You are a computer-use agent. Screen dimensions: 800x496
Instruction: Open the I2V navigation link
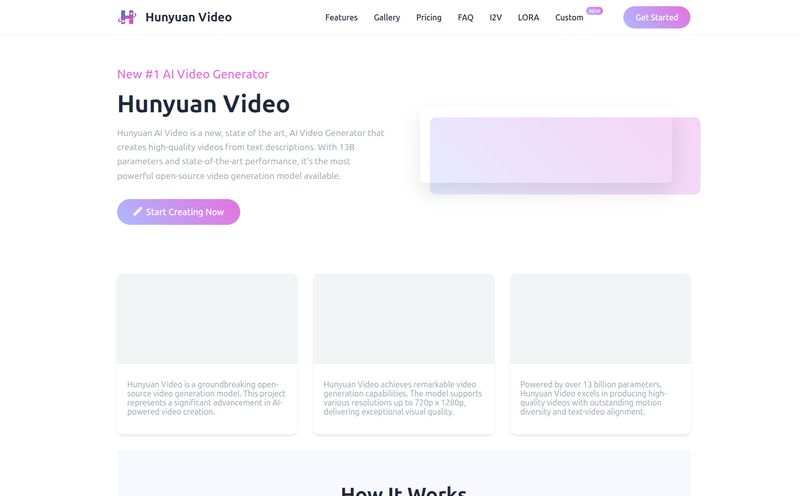495,17
